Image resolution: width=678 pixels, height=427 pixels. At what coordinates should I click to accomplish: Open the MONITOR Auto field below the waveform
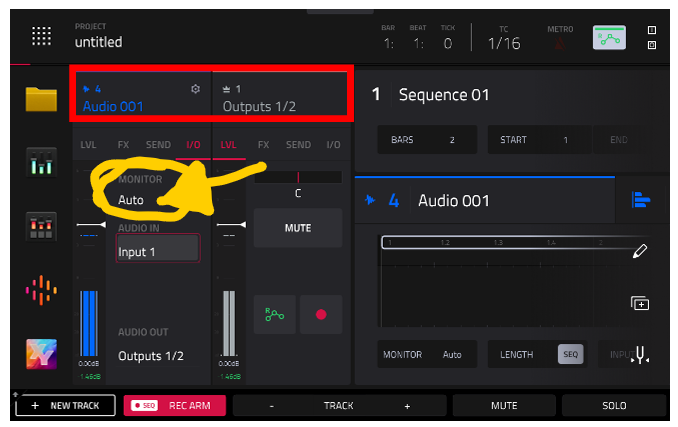(x=427, y=354)
